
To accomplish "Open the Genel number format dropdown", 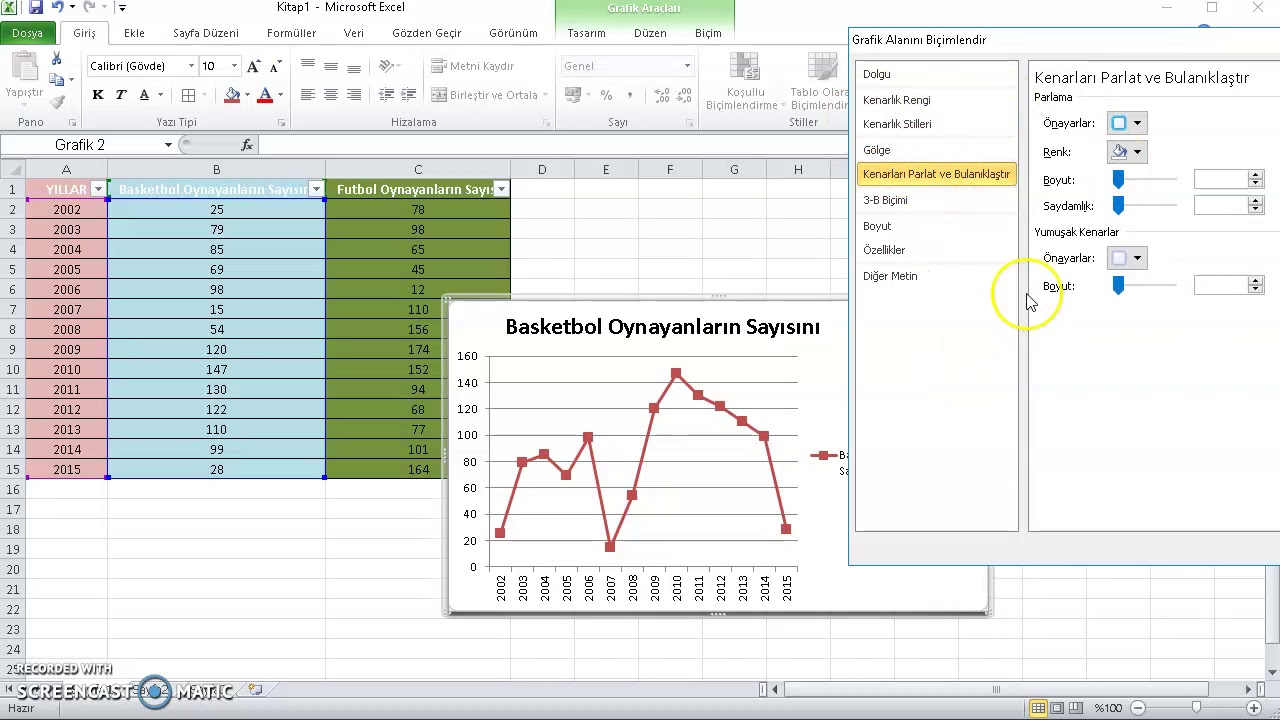I will point(687,66).
